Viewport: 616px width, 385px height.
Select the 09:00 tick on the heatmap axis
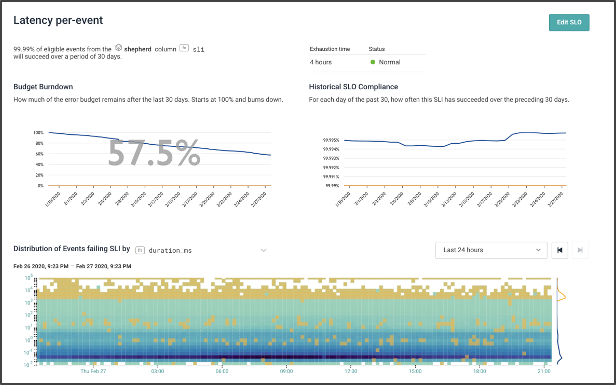point(286,371)
